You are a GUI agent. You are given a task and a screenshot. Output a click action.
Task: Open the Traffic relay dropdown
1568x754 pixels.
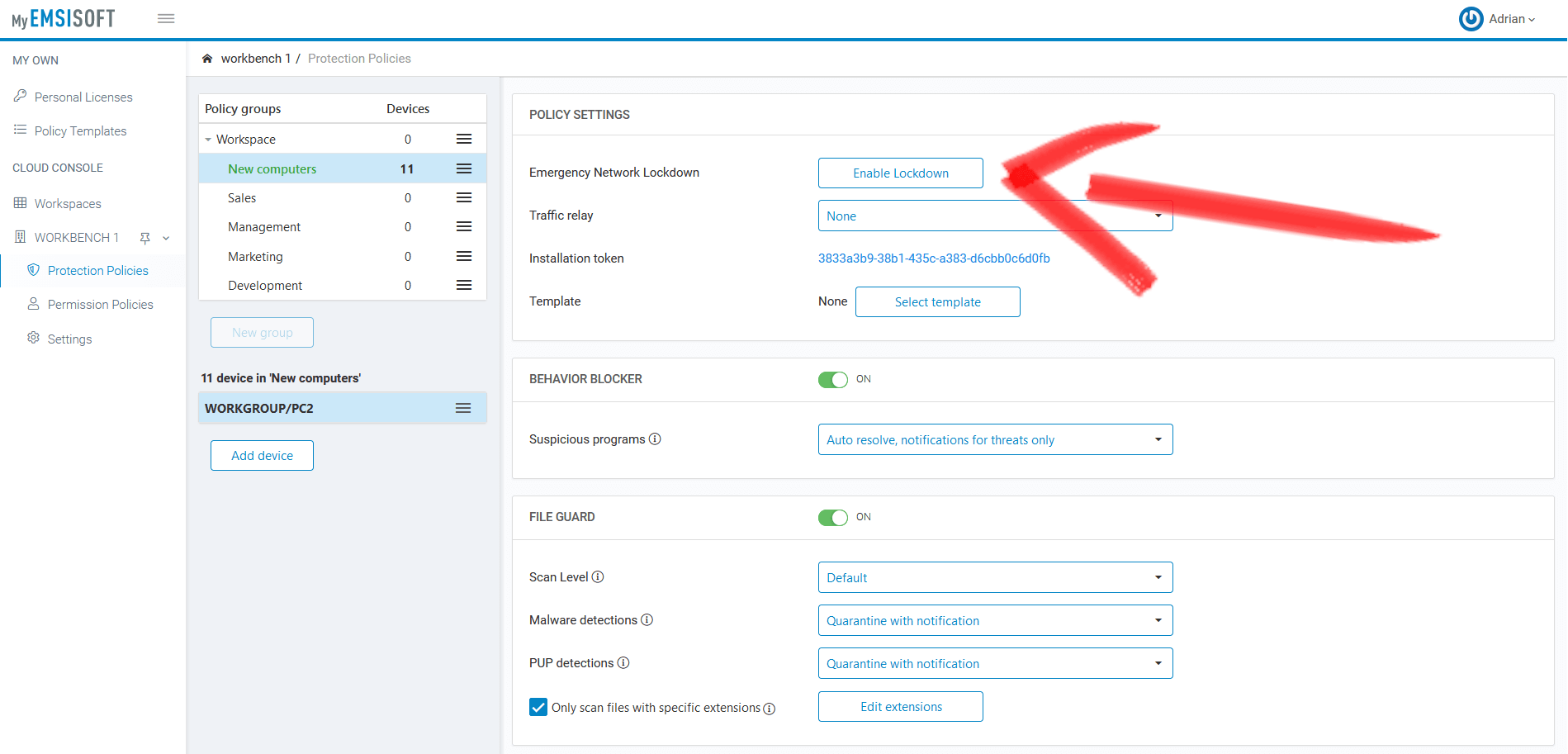[995, 216]
